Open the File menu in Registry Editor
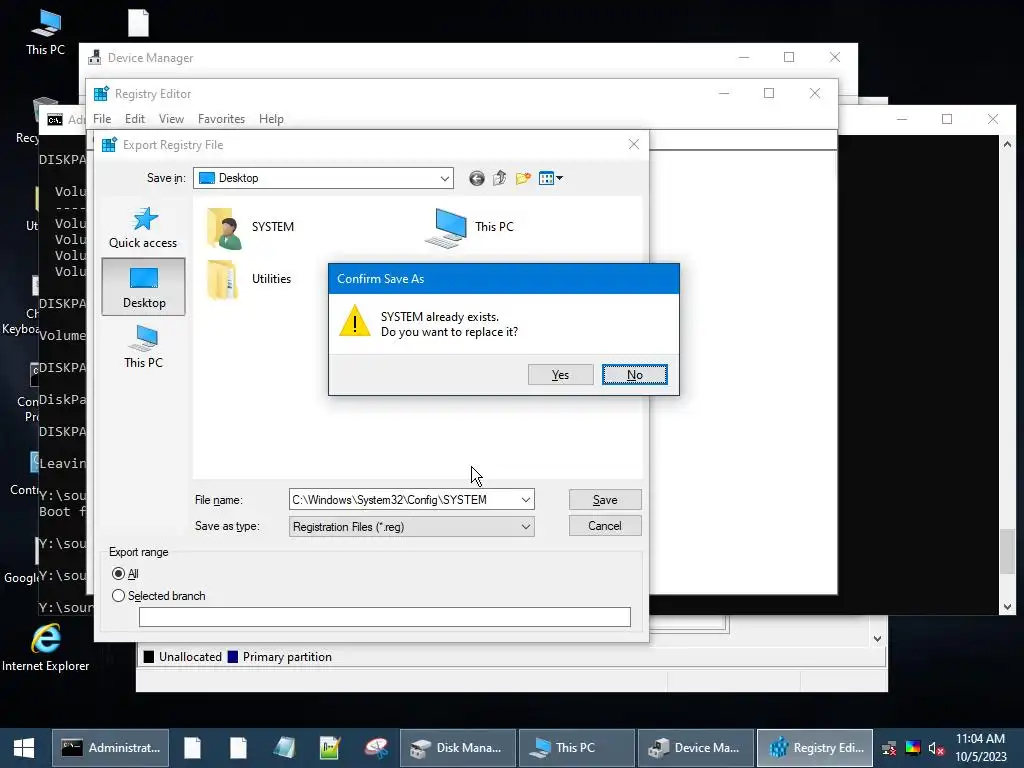The height and width of the screenshot is (768, 1024). coord(102,119)
